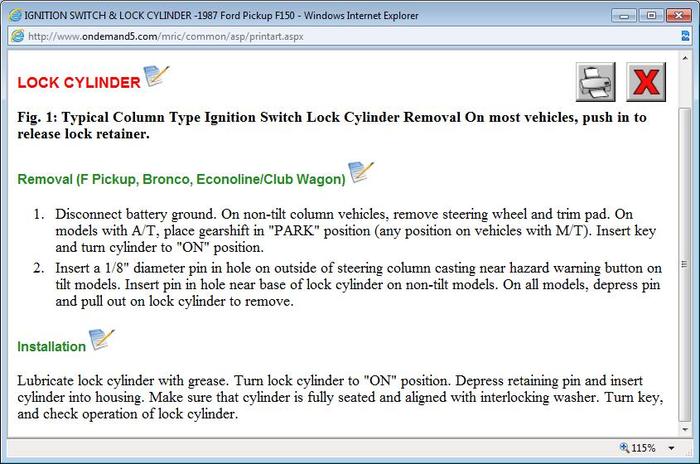The height and width of the screenshot is (464, 700).
Task: Click the compatibility view icon in address bar
Action: [x=685, y=36]
